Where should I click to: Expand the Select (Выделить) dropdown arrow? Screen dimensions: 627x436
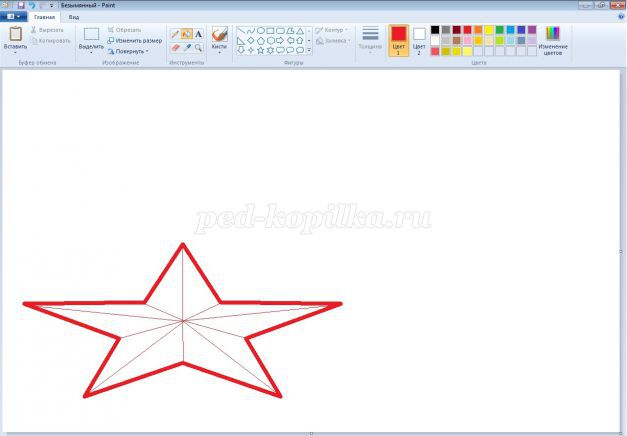tap(91, 53)
